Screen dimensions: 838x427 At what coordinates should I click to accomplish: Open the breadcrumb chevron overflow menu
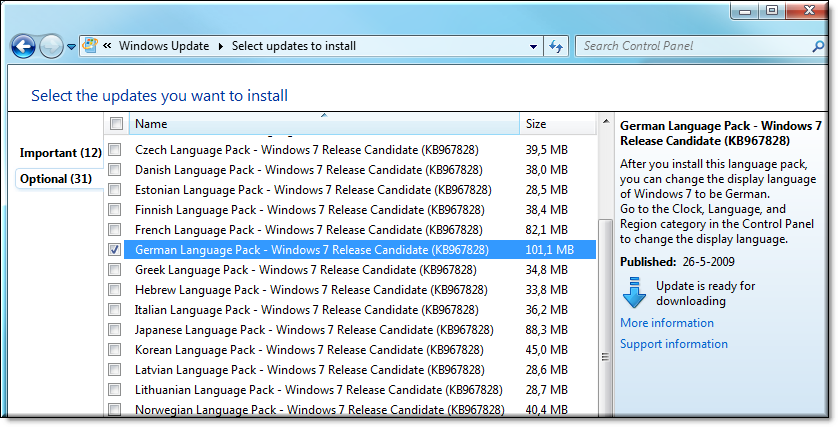pyautogui.click(x=107, y=46)
